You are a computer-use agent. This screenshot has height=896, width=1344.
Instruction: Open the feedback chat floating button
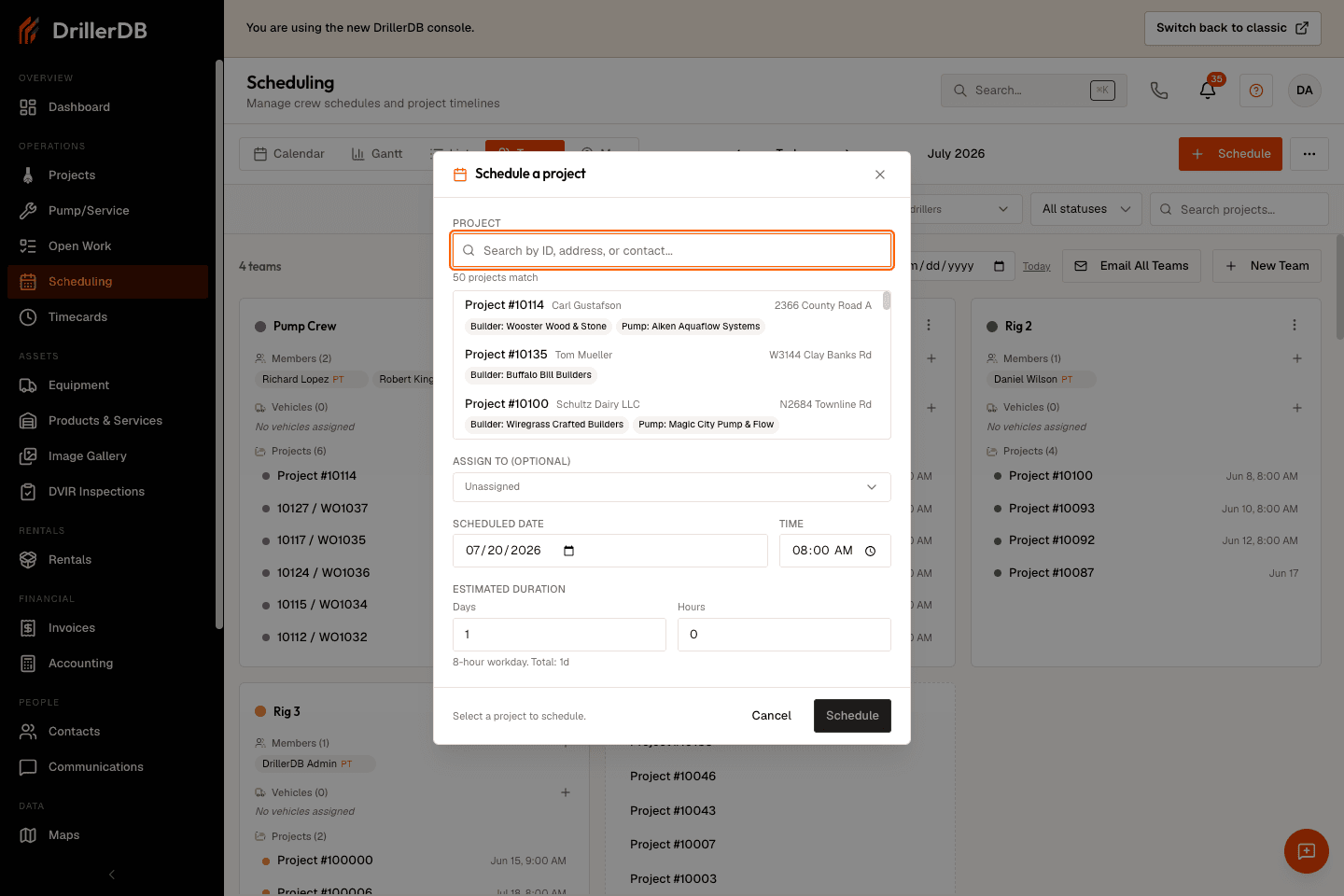coord(1307,851)
